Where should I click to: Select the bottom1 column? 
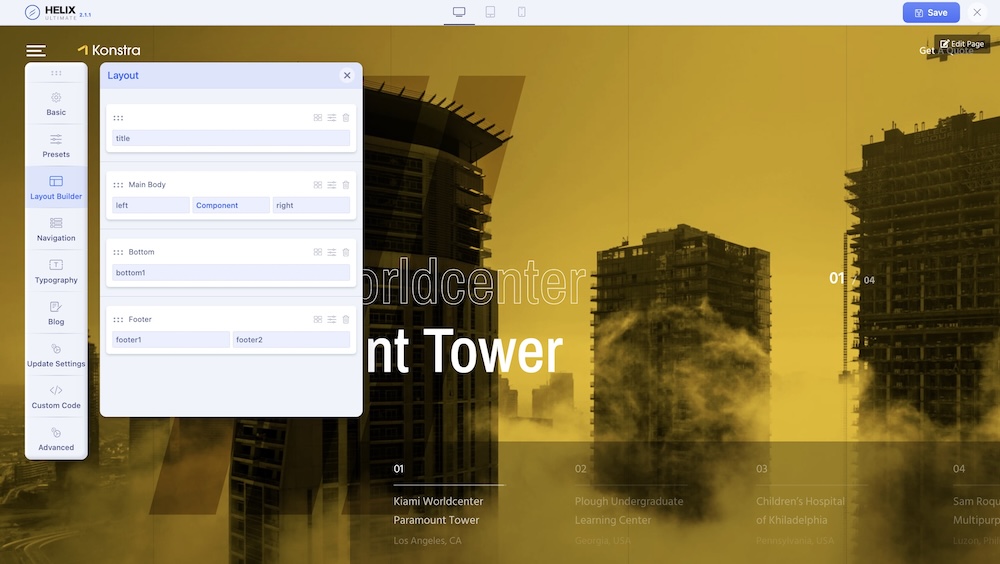tap(231, 272)
